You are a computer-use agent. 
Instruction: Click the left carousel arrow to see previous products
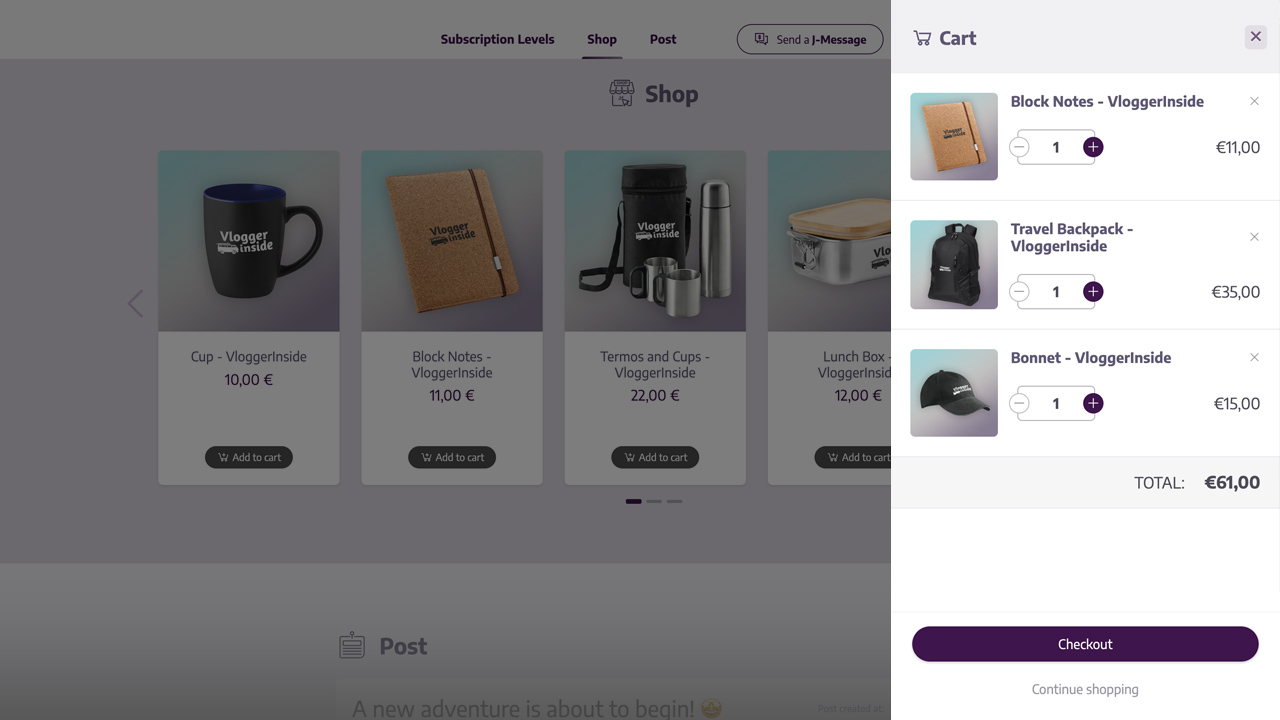point(135,303)
